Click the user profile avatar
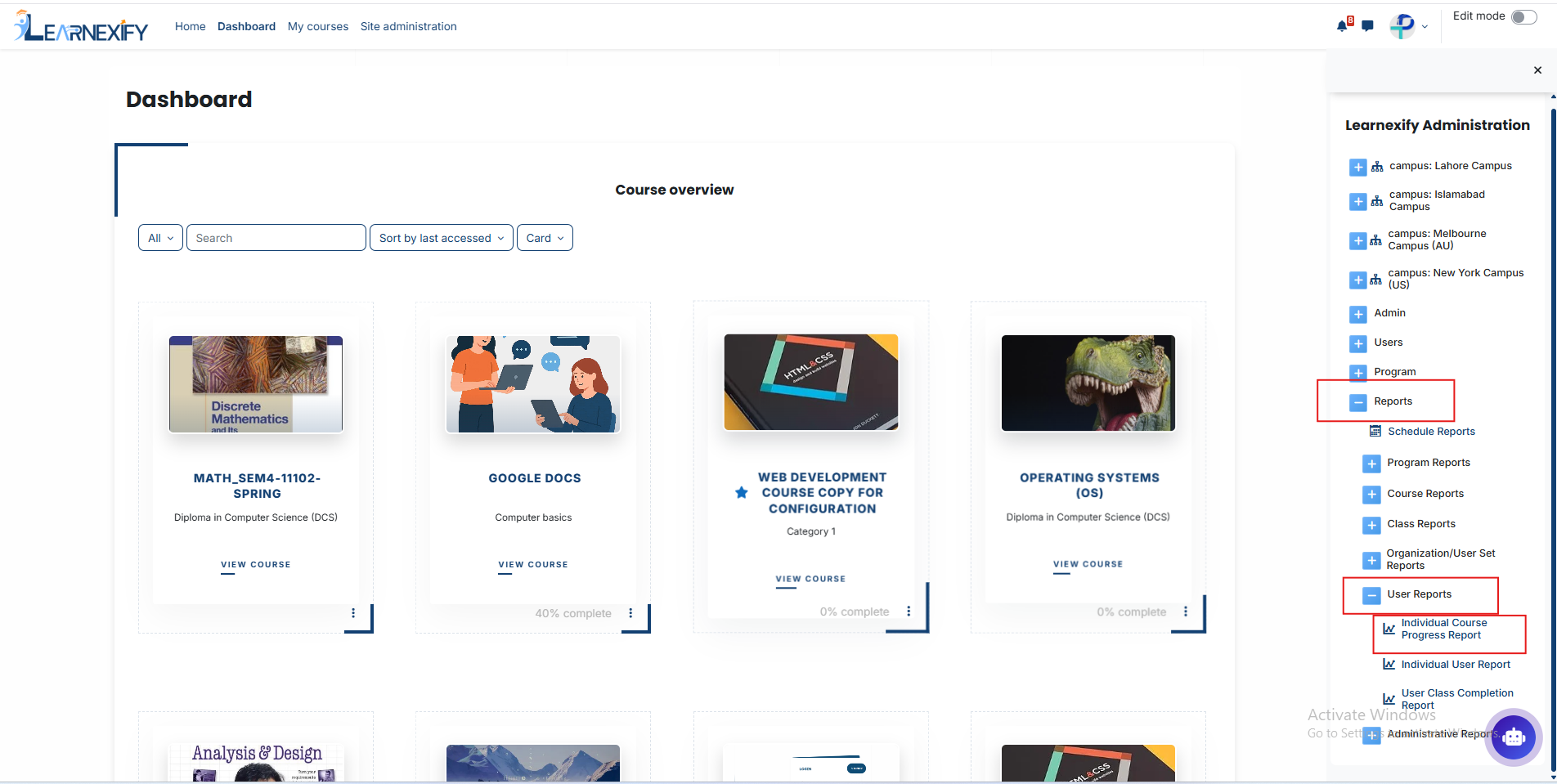Viewport: 1557px width, 784px height. (x=1402, y=26)
